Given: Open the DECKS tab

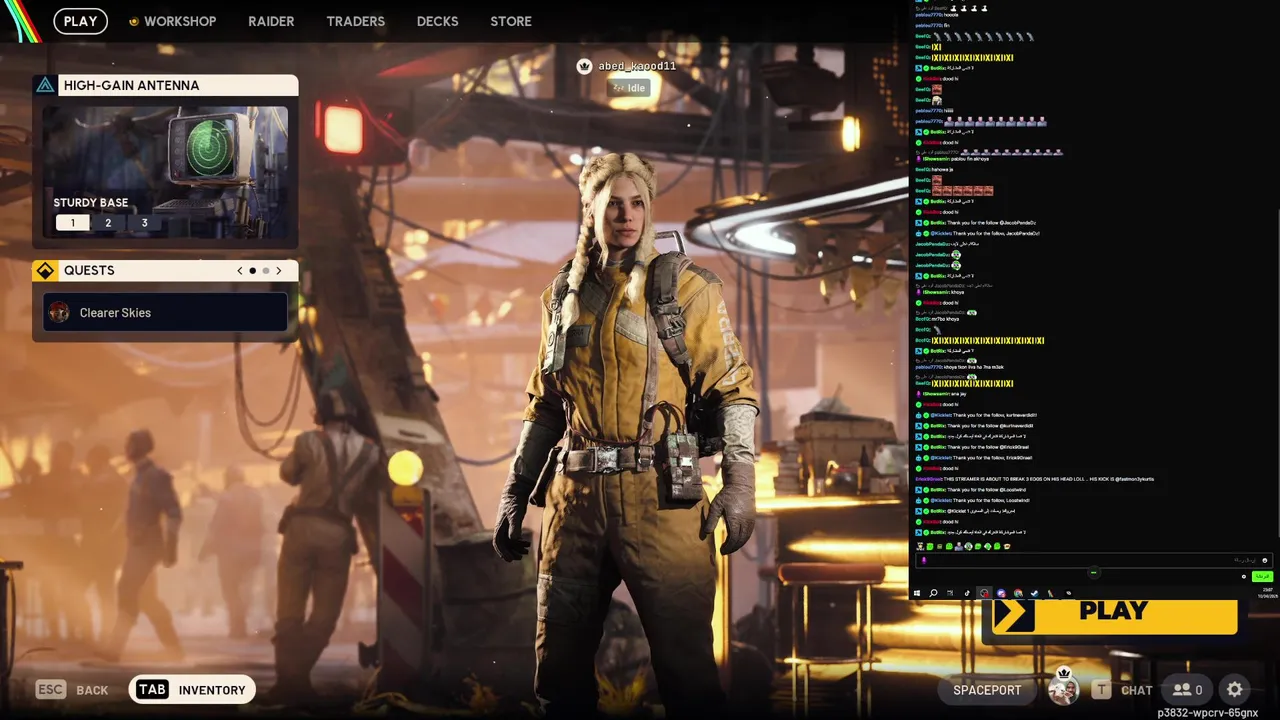Looking at the screenshot, I should (x=437, y=21).
